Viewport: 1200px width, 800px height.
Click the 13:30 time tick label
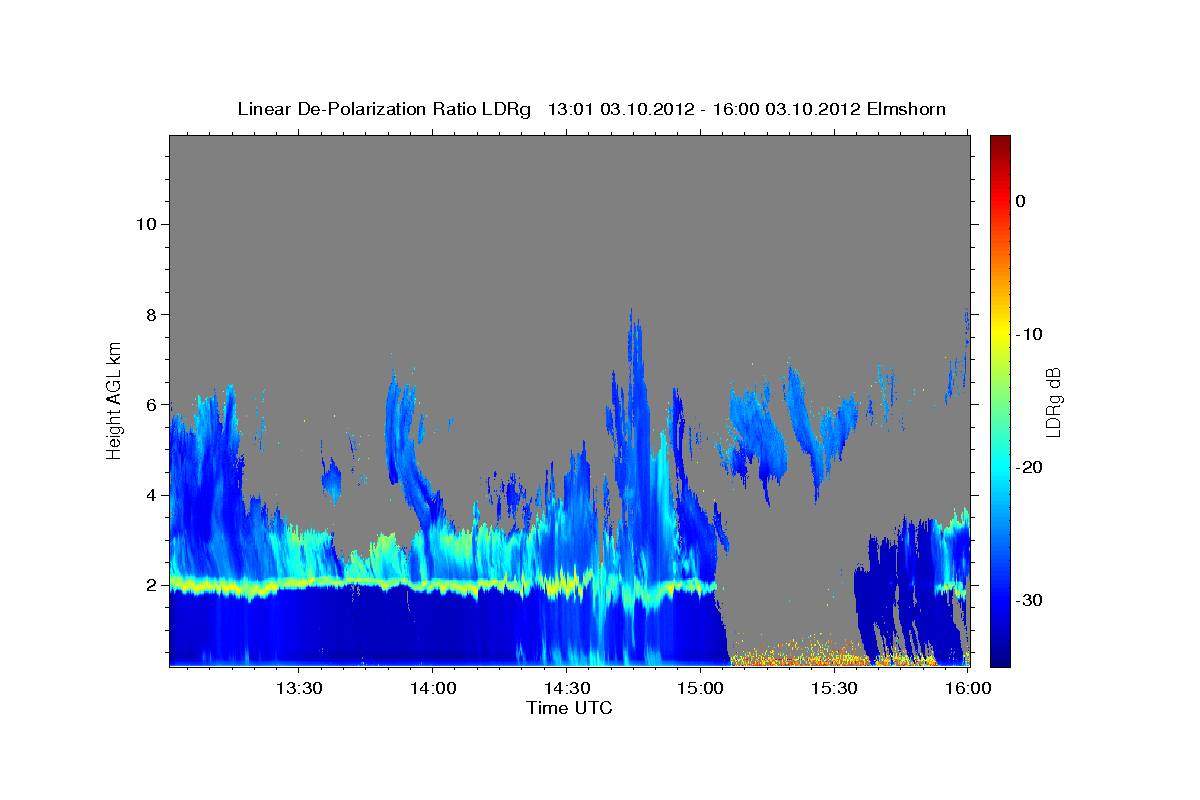point(298,688)
